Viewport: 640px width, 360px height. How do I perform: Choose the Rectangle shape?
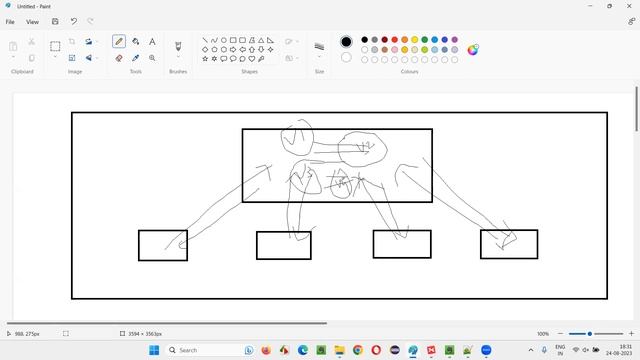(x=233, y=40)
